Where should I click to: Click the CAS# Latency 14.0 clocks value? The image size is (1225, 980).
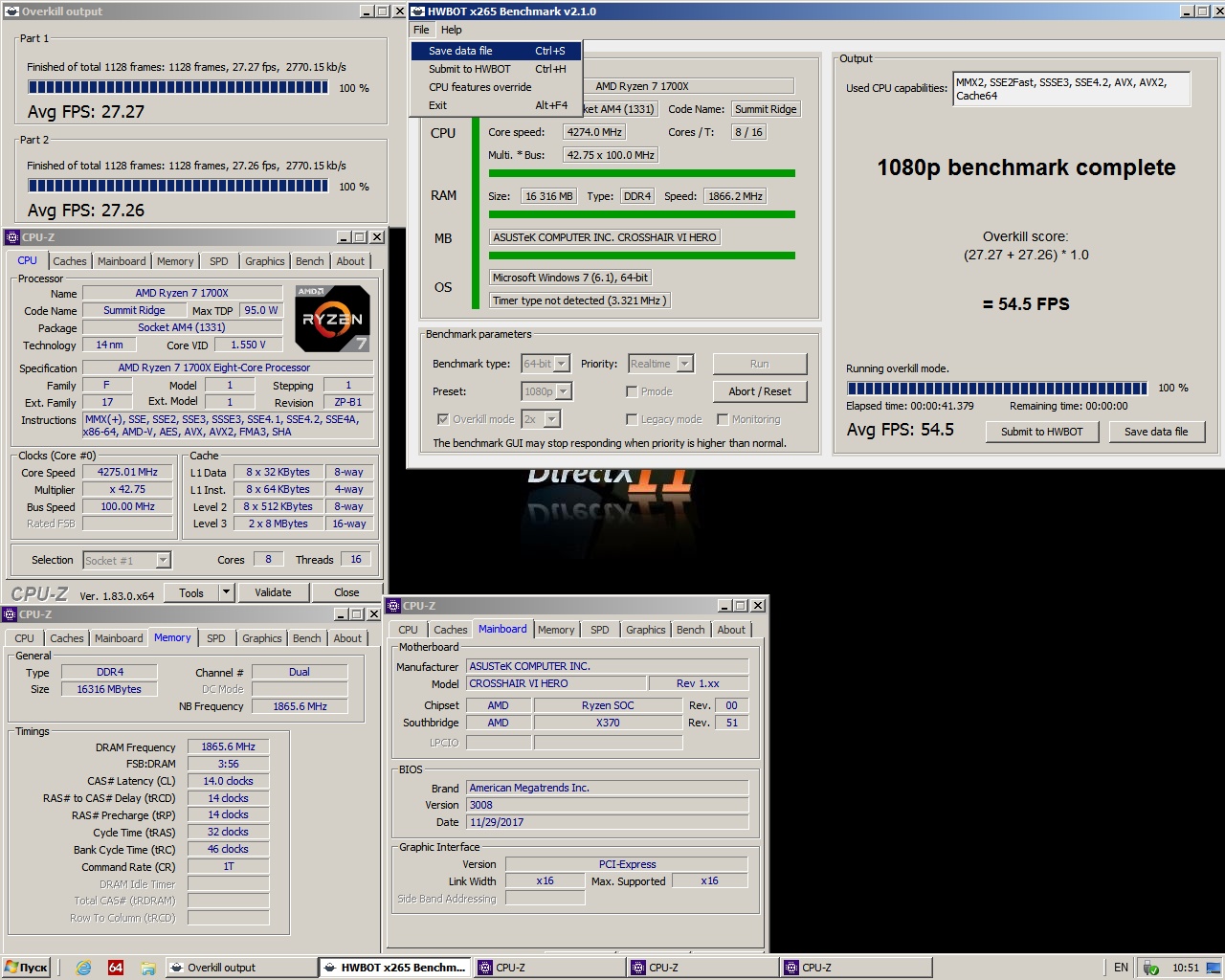(x=228, y=781)
